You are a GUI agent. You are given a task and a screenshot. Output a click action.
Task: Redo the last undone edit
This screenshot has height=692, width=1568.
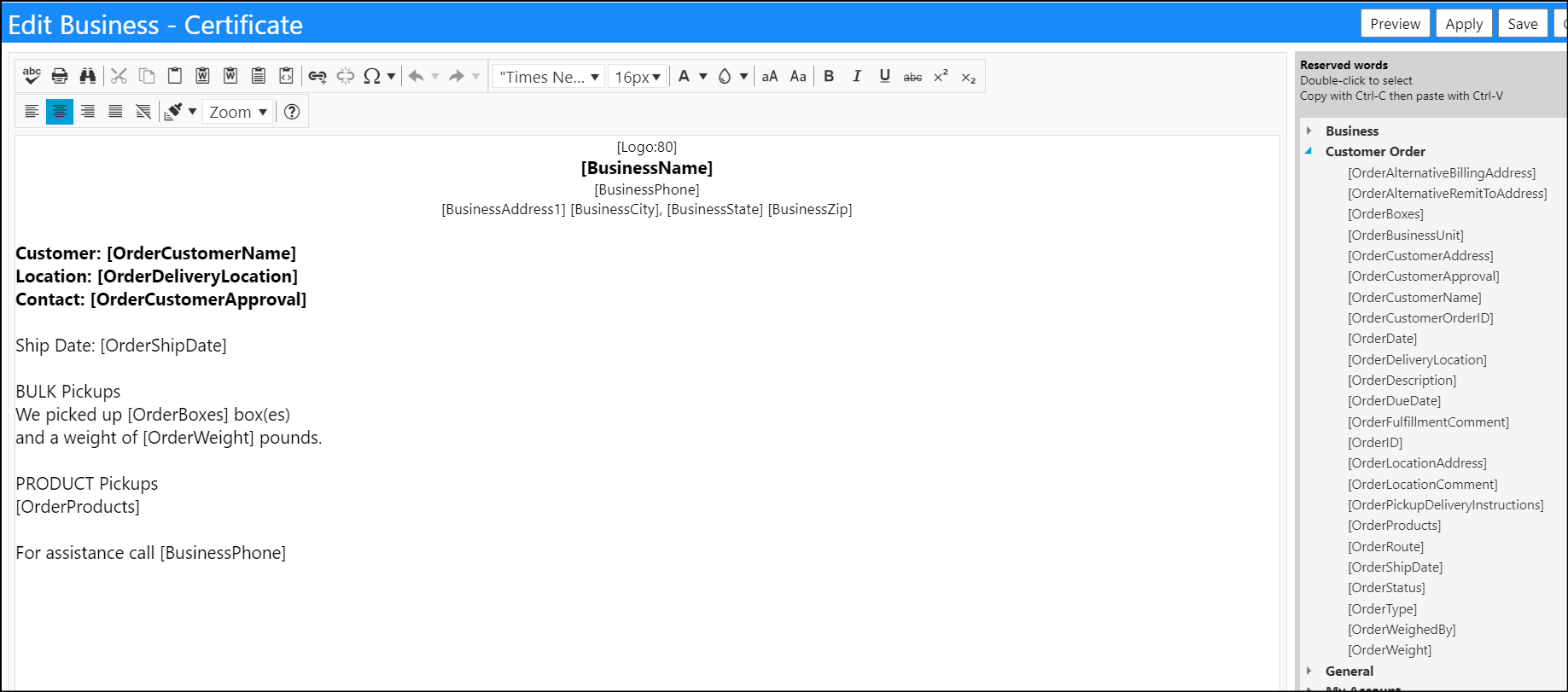coord(457,76)
